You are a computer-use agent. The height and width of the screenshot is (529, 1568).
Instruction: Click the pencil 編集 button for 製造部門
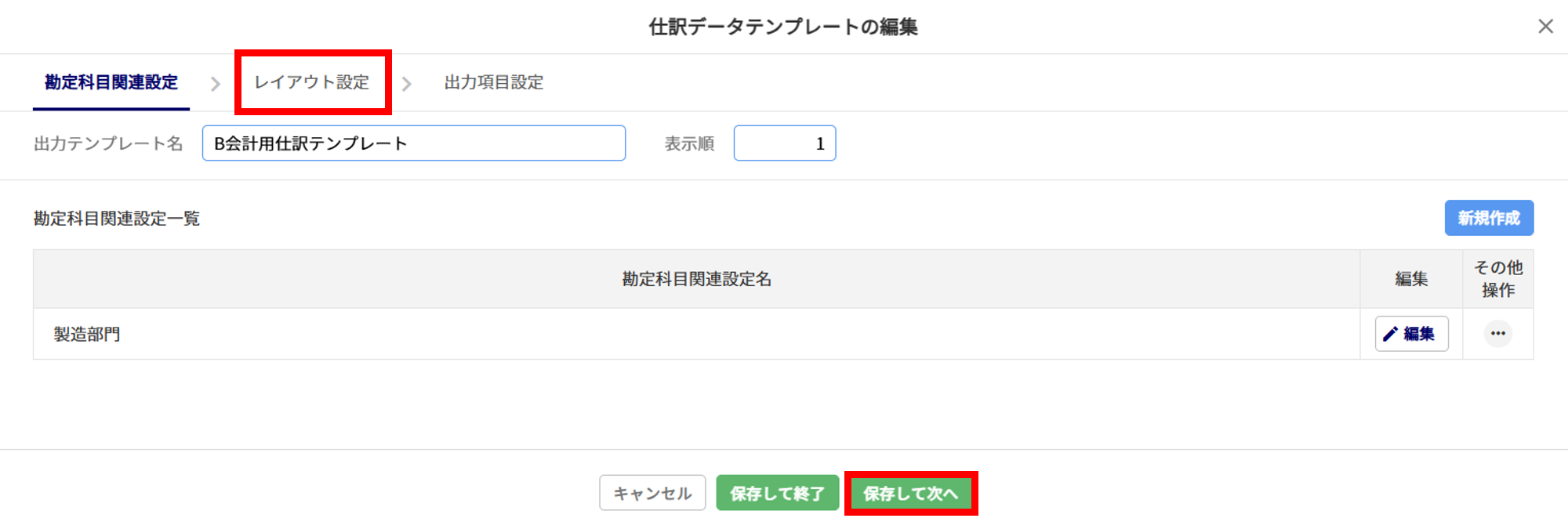coord(1411,334)
